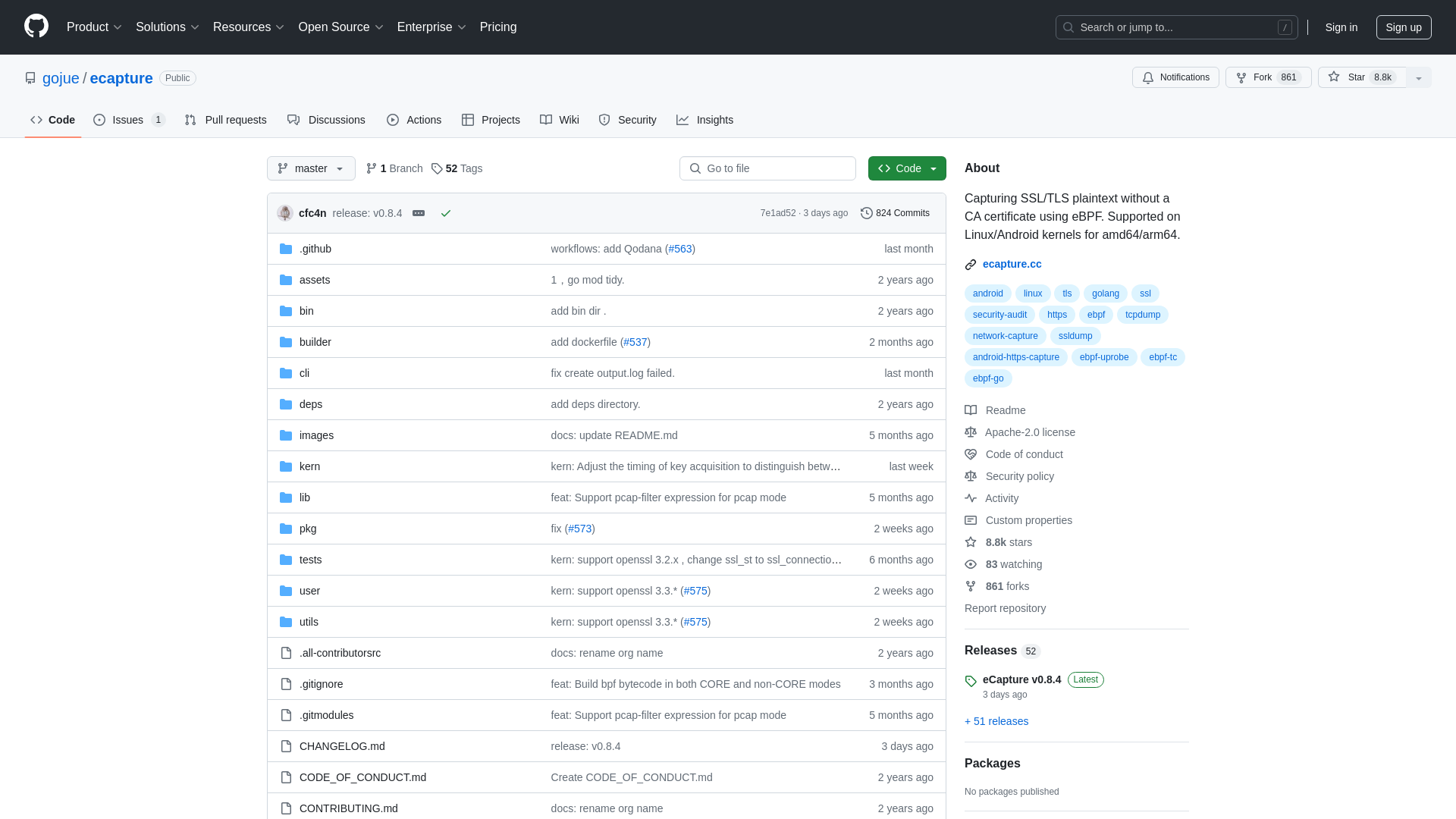Image resolution: width=1456 pixels, height=819 pixels.
Task: Click the Insights graph icon
Action: 682,120
